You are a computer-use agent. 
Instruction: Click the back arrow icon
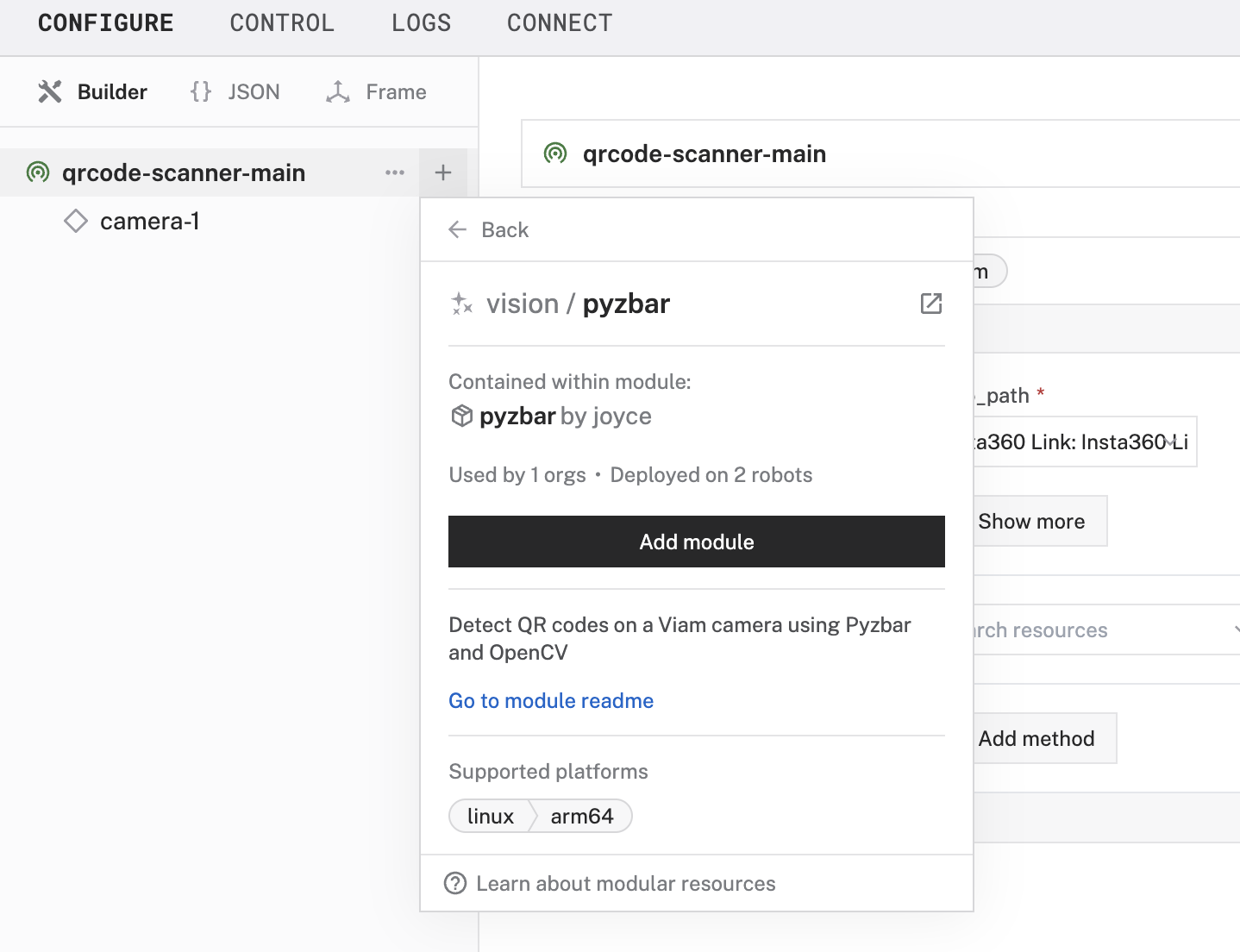click(x=458, y=229)
